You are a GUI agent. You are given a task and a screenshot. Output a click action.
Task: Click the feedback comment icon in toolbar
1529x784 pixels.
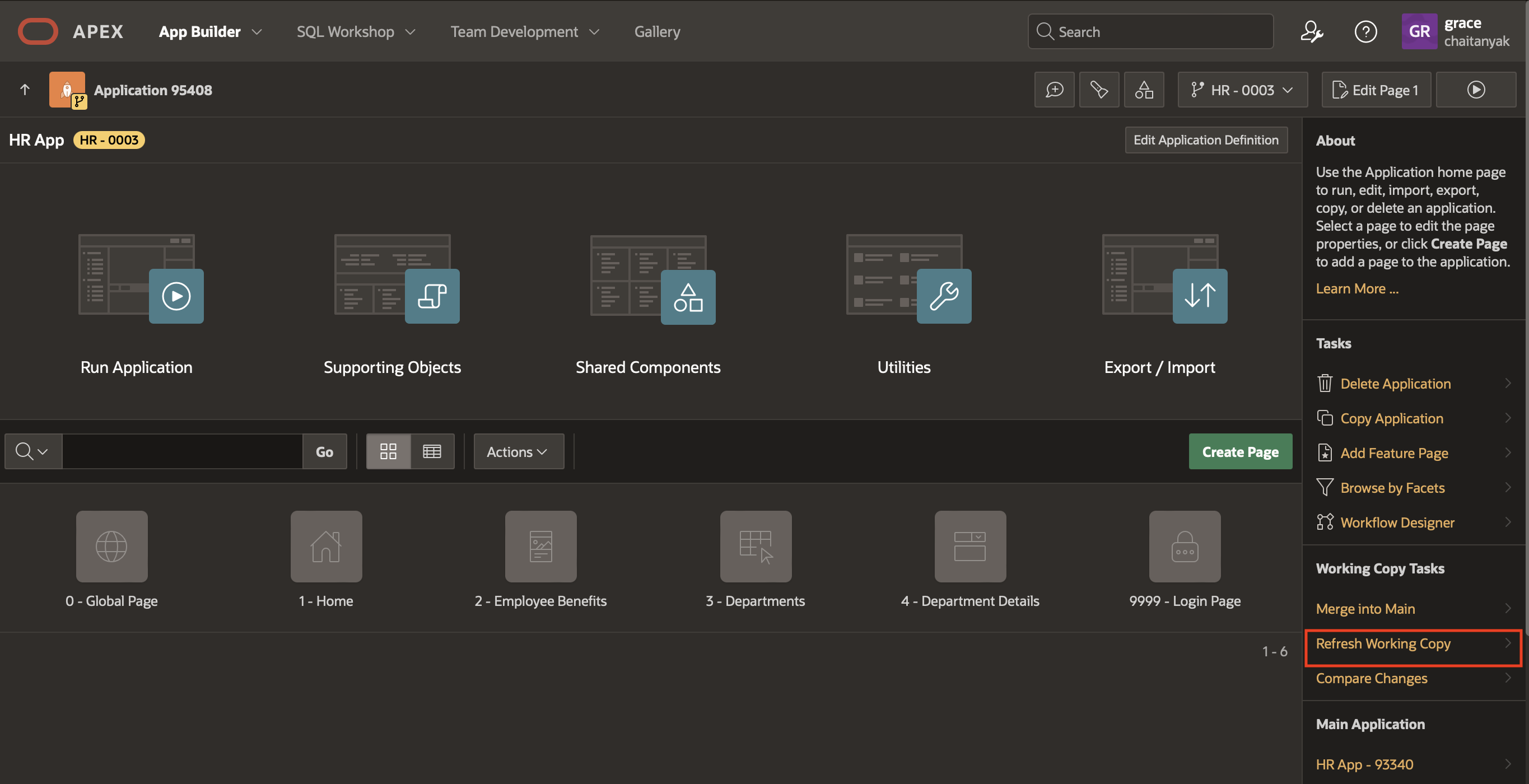[x=1053, y=90]
